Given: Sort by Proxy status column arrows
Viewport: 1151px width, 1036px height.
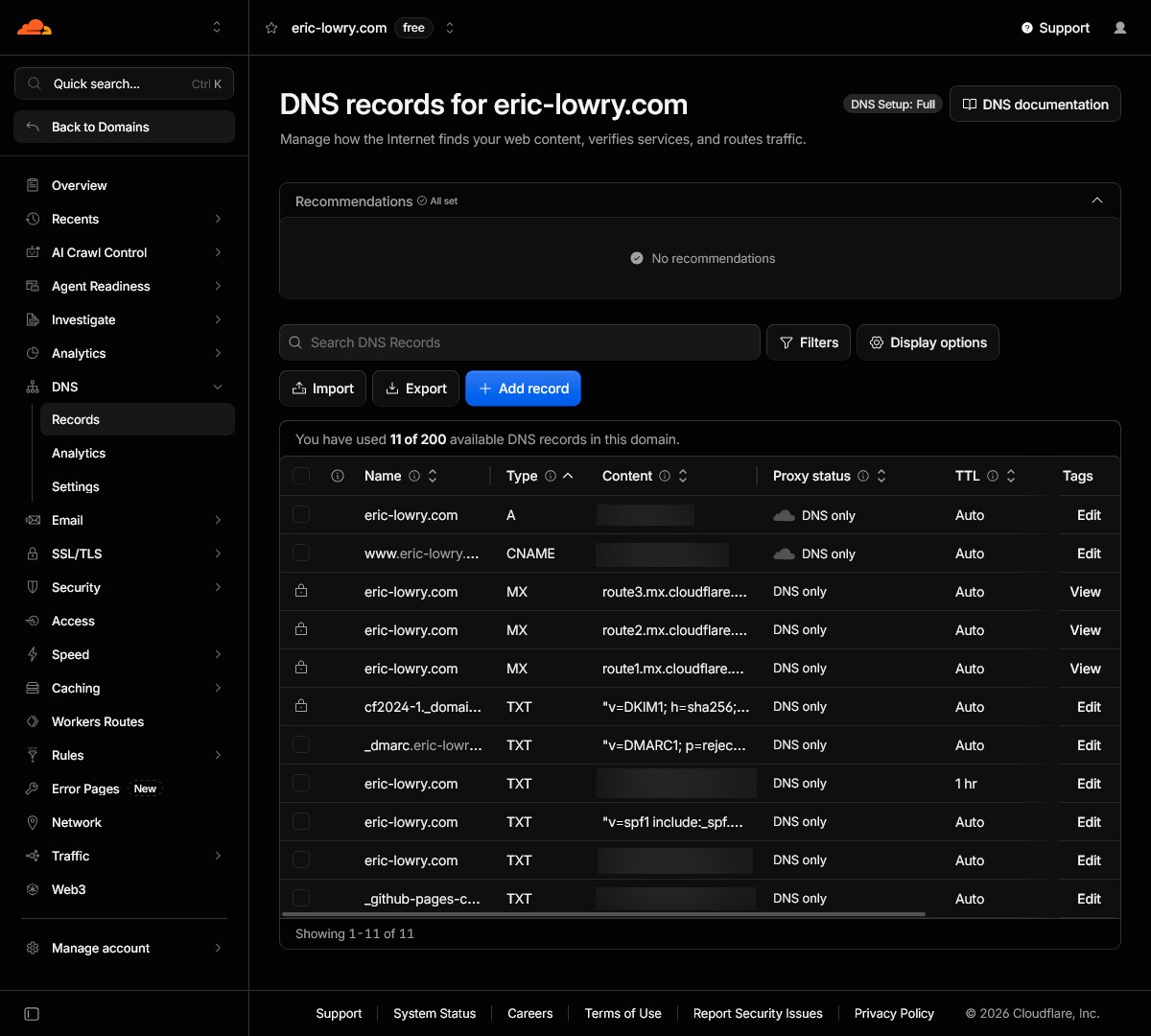Looking at the screenshot, I should (881, 476).
